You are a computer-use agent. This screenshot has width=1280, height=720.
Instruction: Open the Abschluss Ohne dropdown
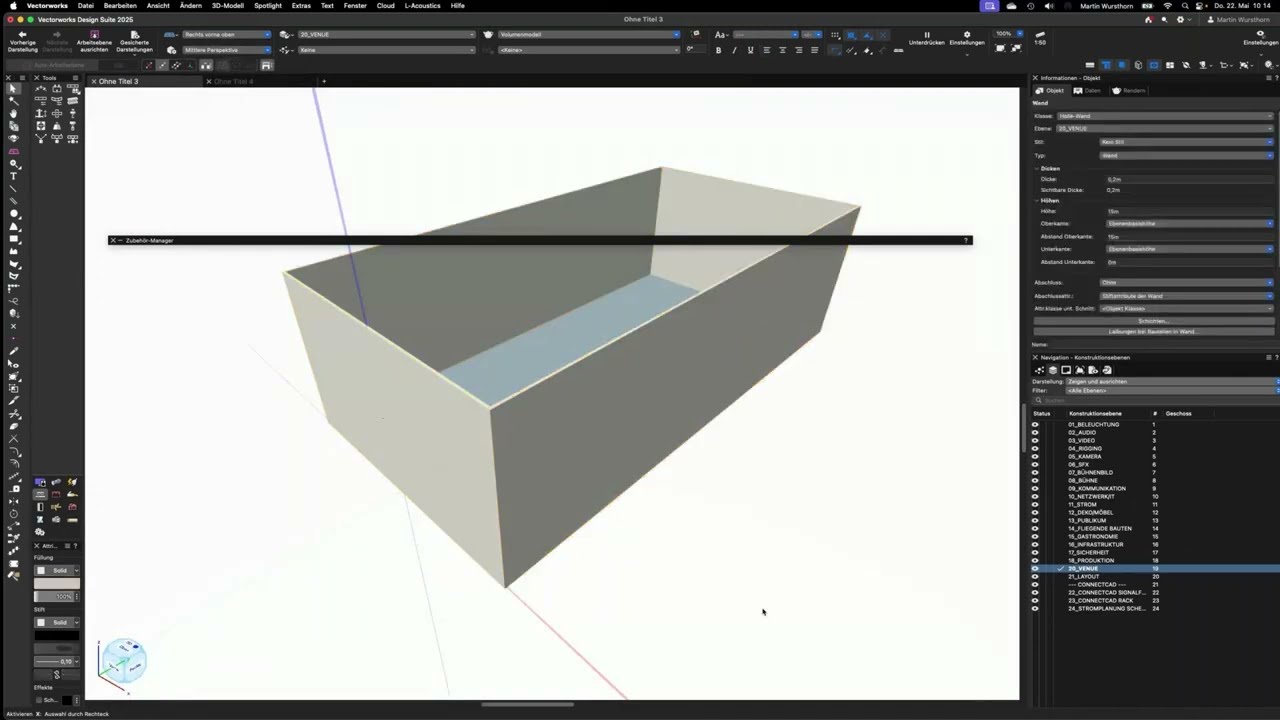1187,283
